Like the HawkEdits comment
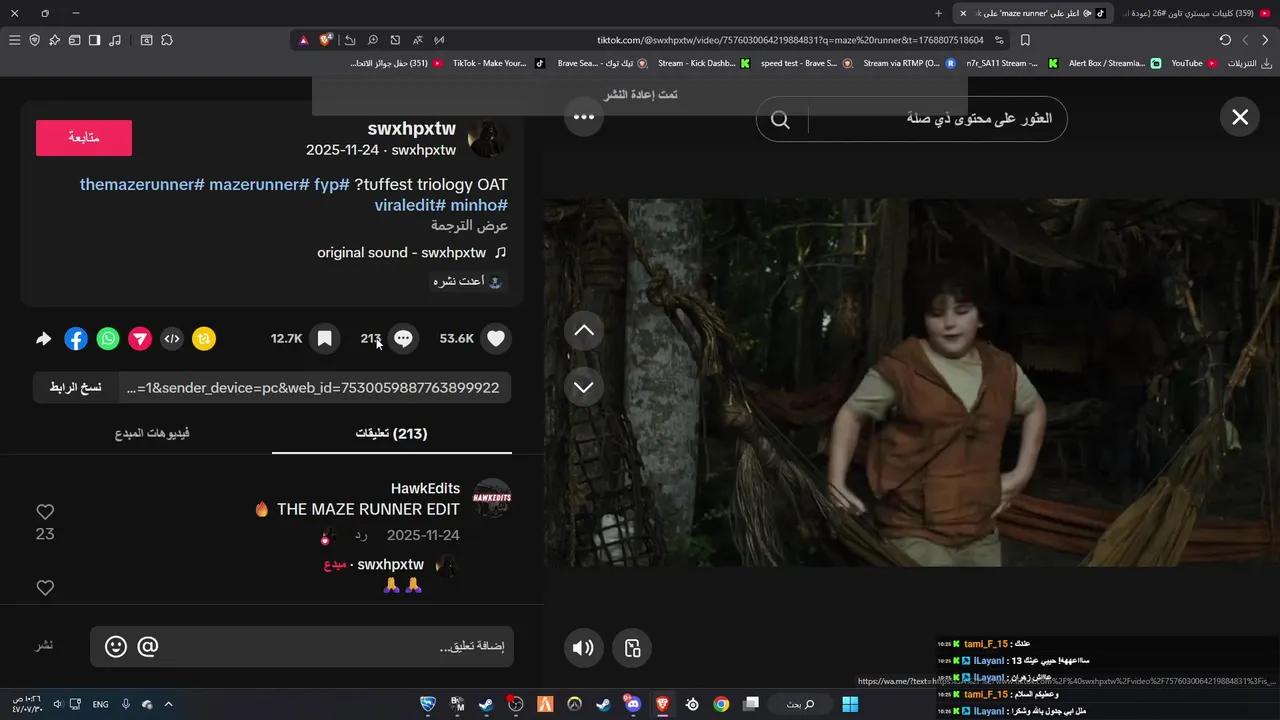This screenshot has height=720, width=1280. (45, 512)
